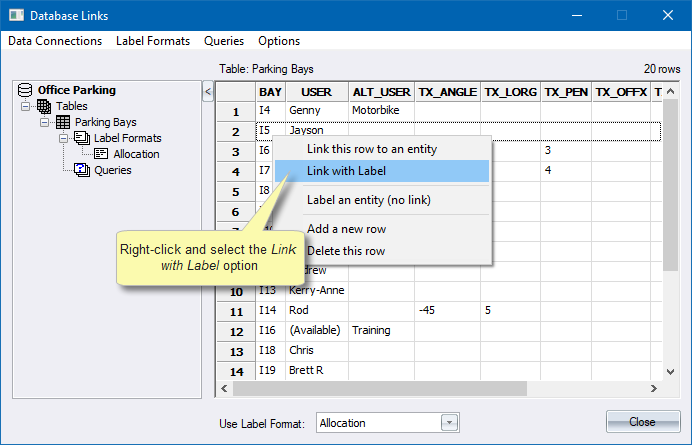Open the Label Formats menu
The image size is (692, 445).
pos(153,41)
